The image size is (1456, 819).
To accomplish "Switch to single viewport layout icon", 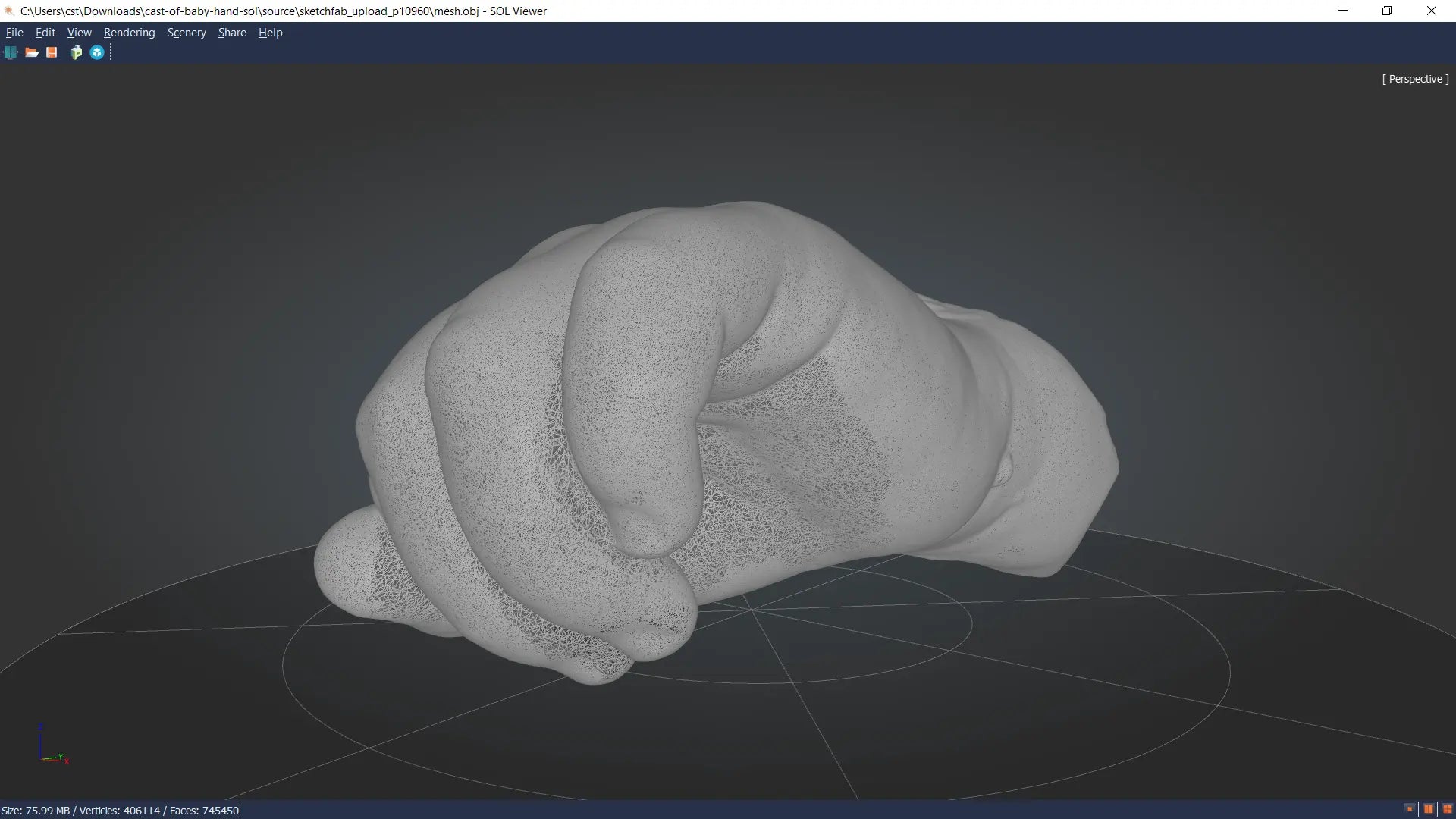I will point(1410,809).
